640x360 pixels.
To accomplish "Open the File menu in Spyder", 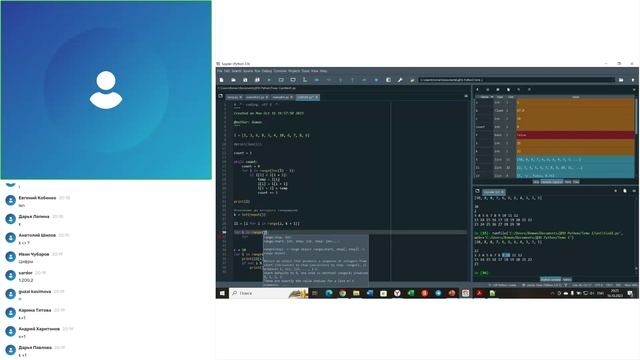I will 220,71.
